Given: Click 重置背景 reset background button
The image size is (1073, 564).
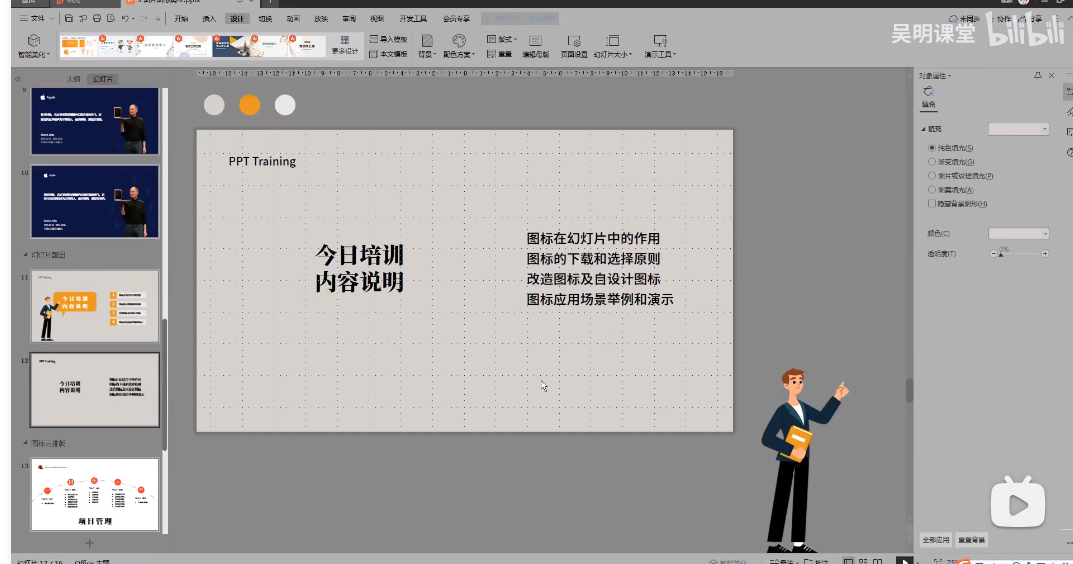Looking at the screenshot, I should pos(971,540).
